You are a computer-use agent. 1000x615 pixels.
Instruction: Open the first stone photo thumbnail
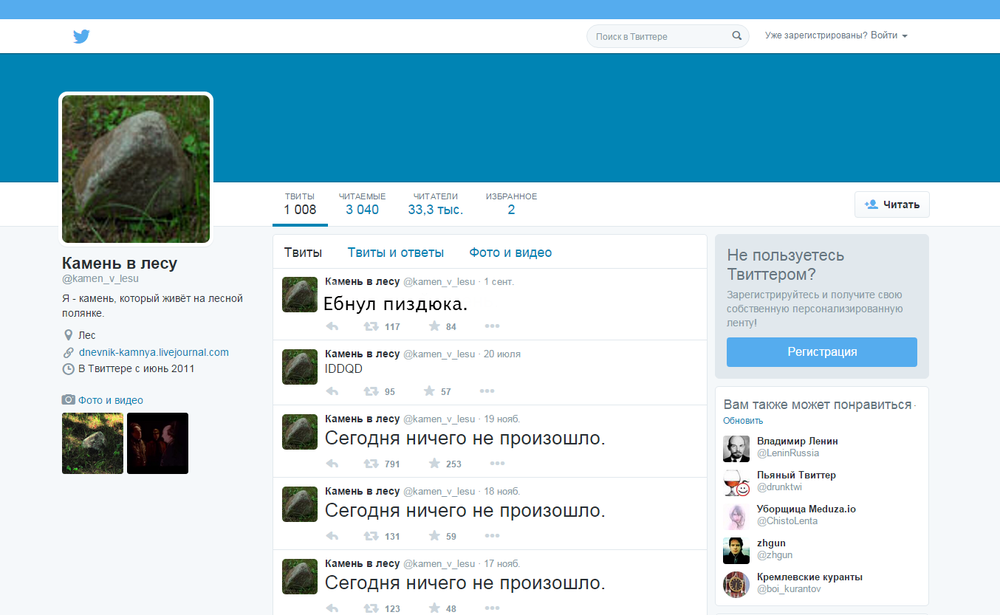(93, 443)
